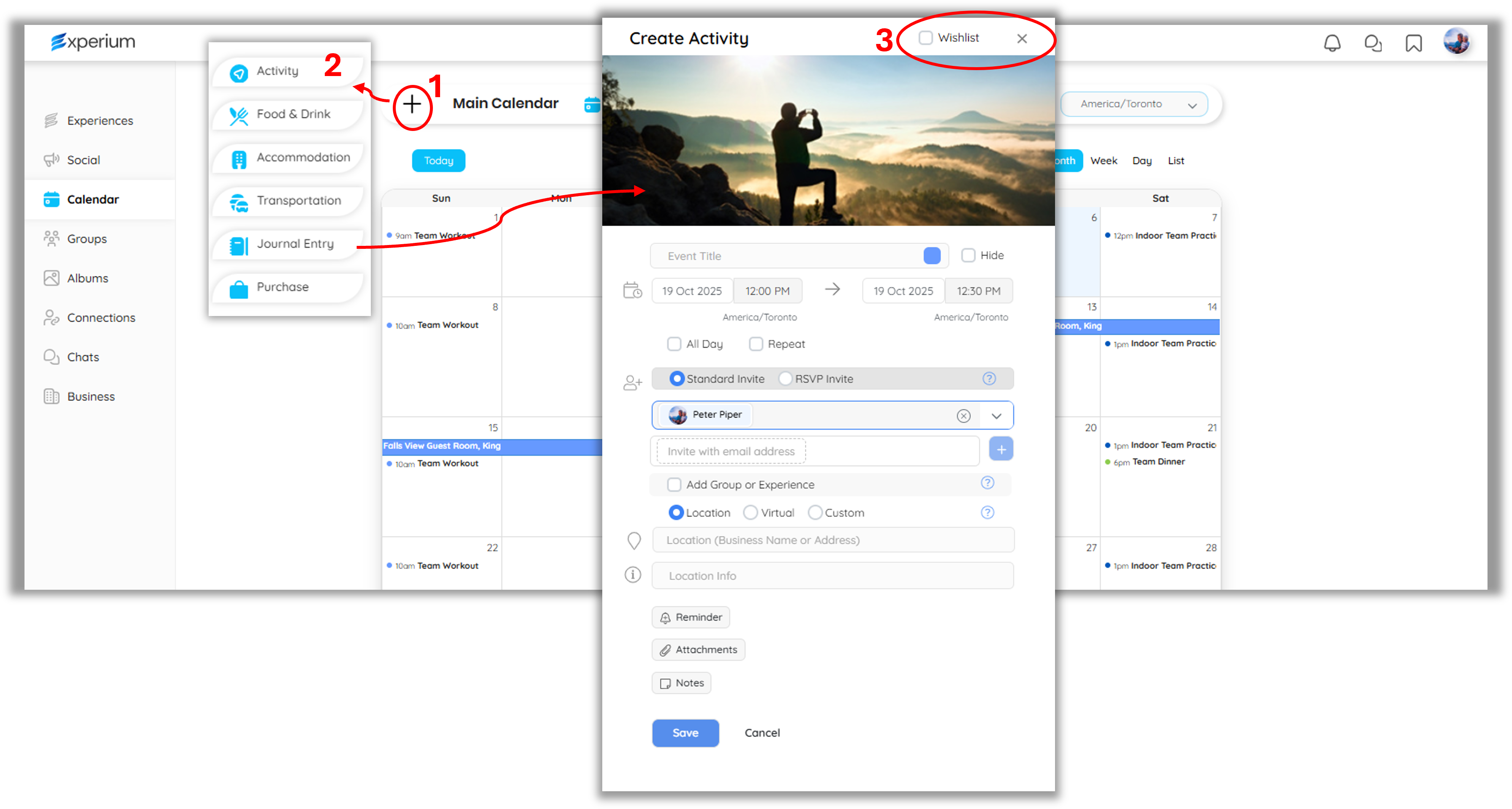Click the chat bubbles icon in header
1512x809 pixels.
tap(1373, 43)
